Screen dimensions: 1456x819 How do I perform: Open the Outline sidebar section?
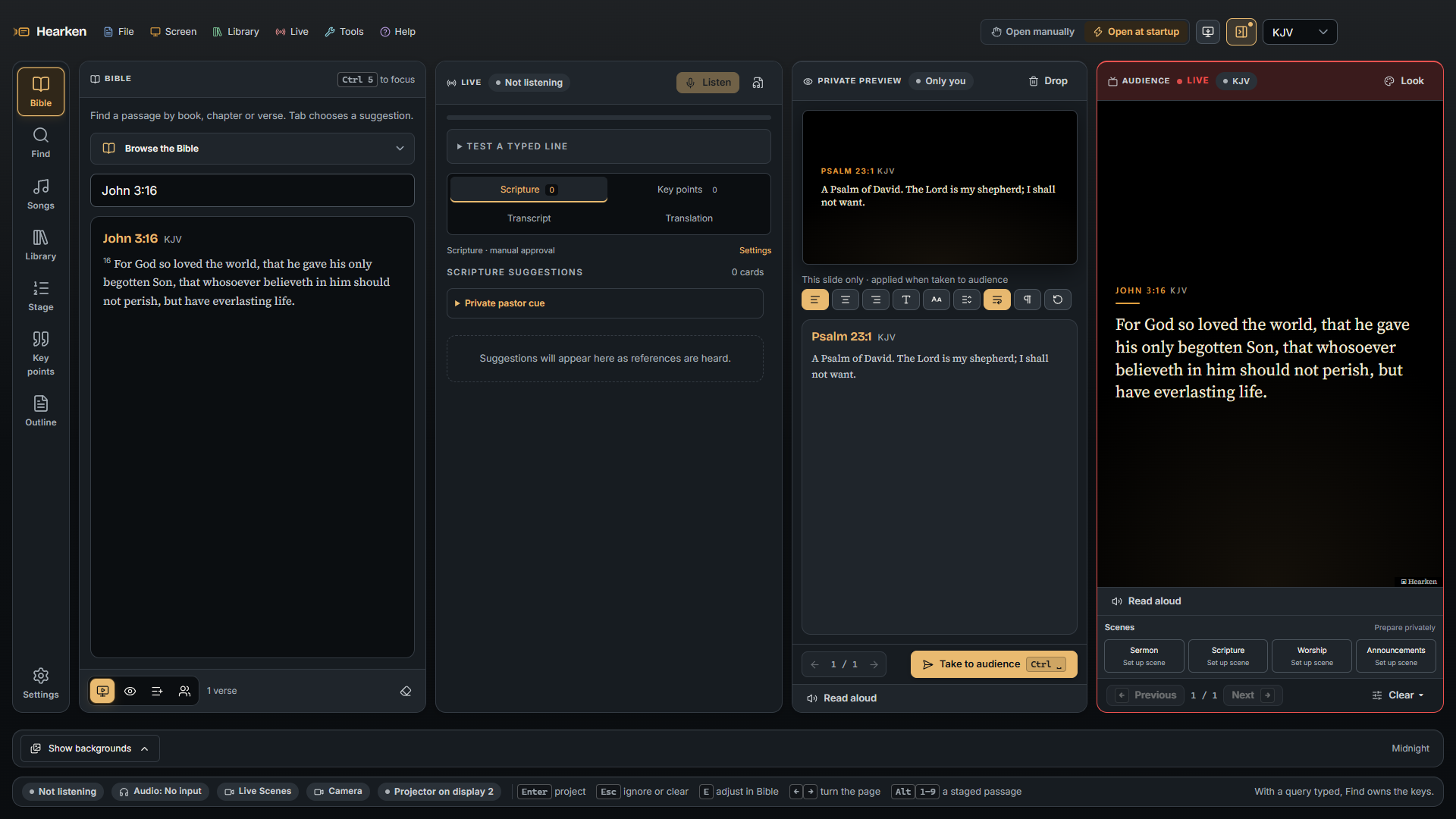(41, 411)
